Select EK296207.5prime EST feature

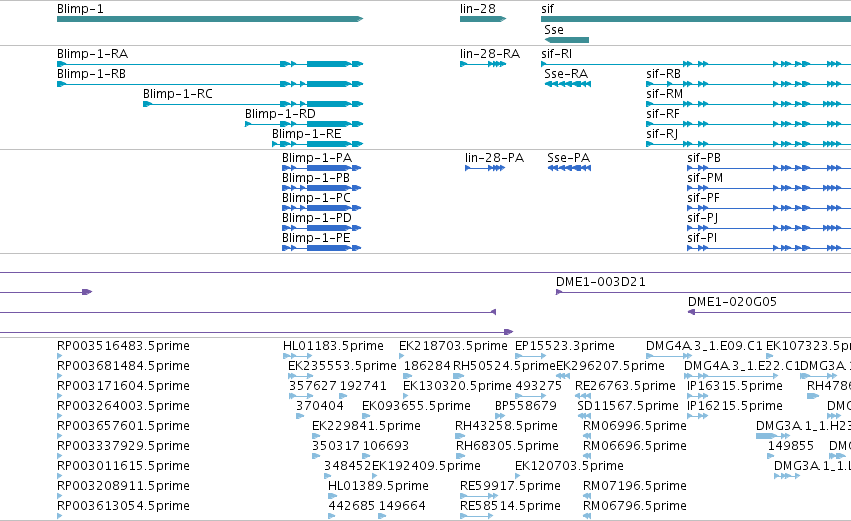coord(563,377)
